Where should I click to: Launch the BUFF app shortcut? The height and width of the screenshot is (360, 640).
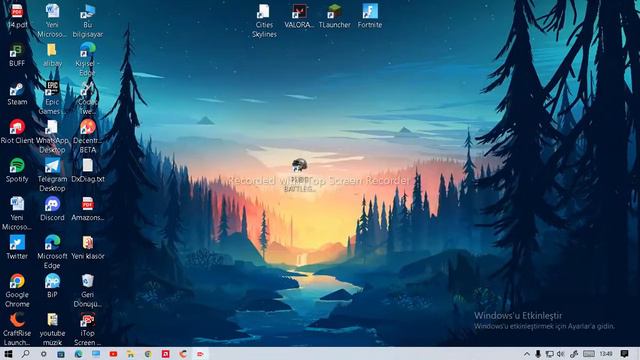tap(17, 56)
